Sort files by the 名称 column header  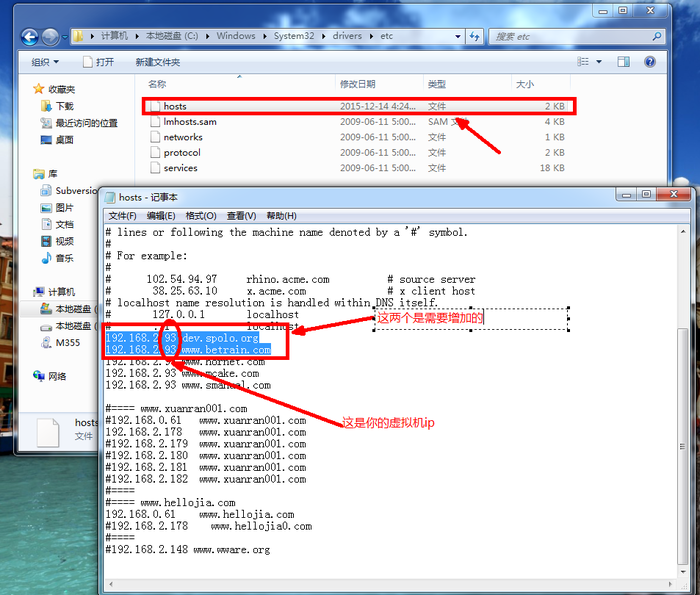[x=157, y=84]
